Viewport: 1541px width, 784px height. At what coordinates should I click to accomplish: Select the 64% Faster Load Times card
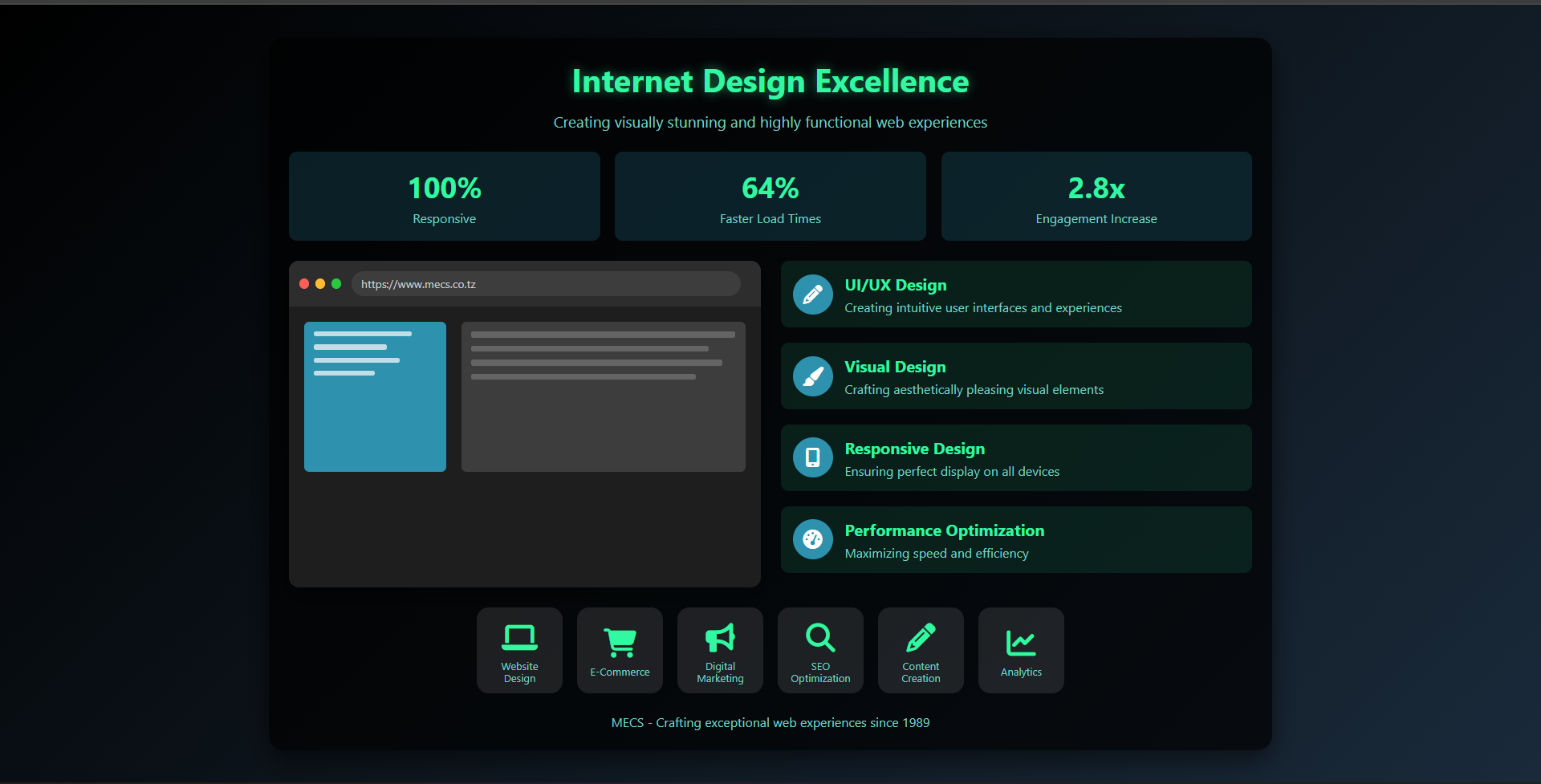click(770, 197)
